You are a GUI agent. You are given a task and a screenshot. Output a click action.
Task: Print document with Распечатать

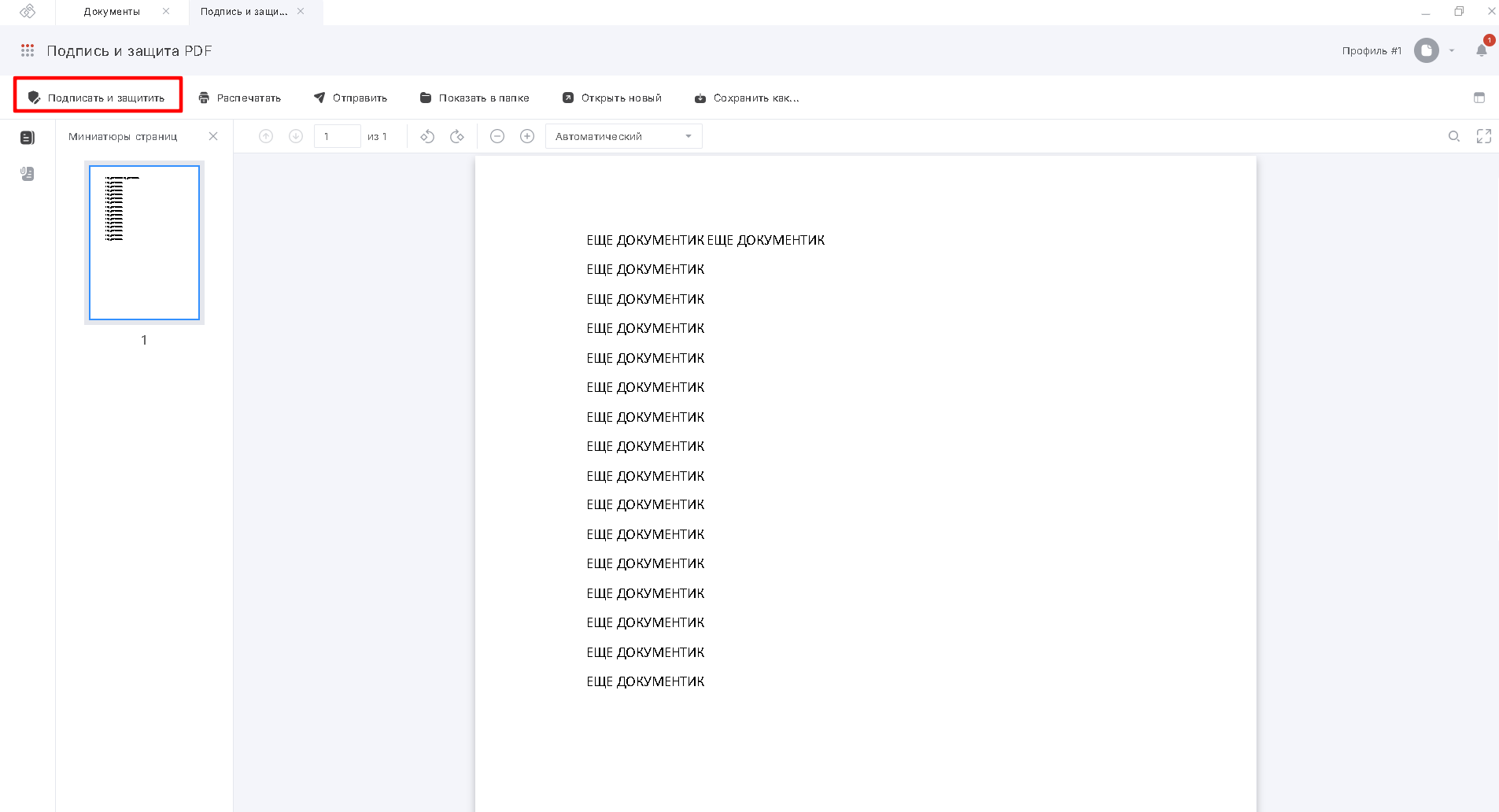tap(239, 98)
